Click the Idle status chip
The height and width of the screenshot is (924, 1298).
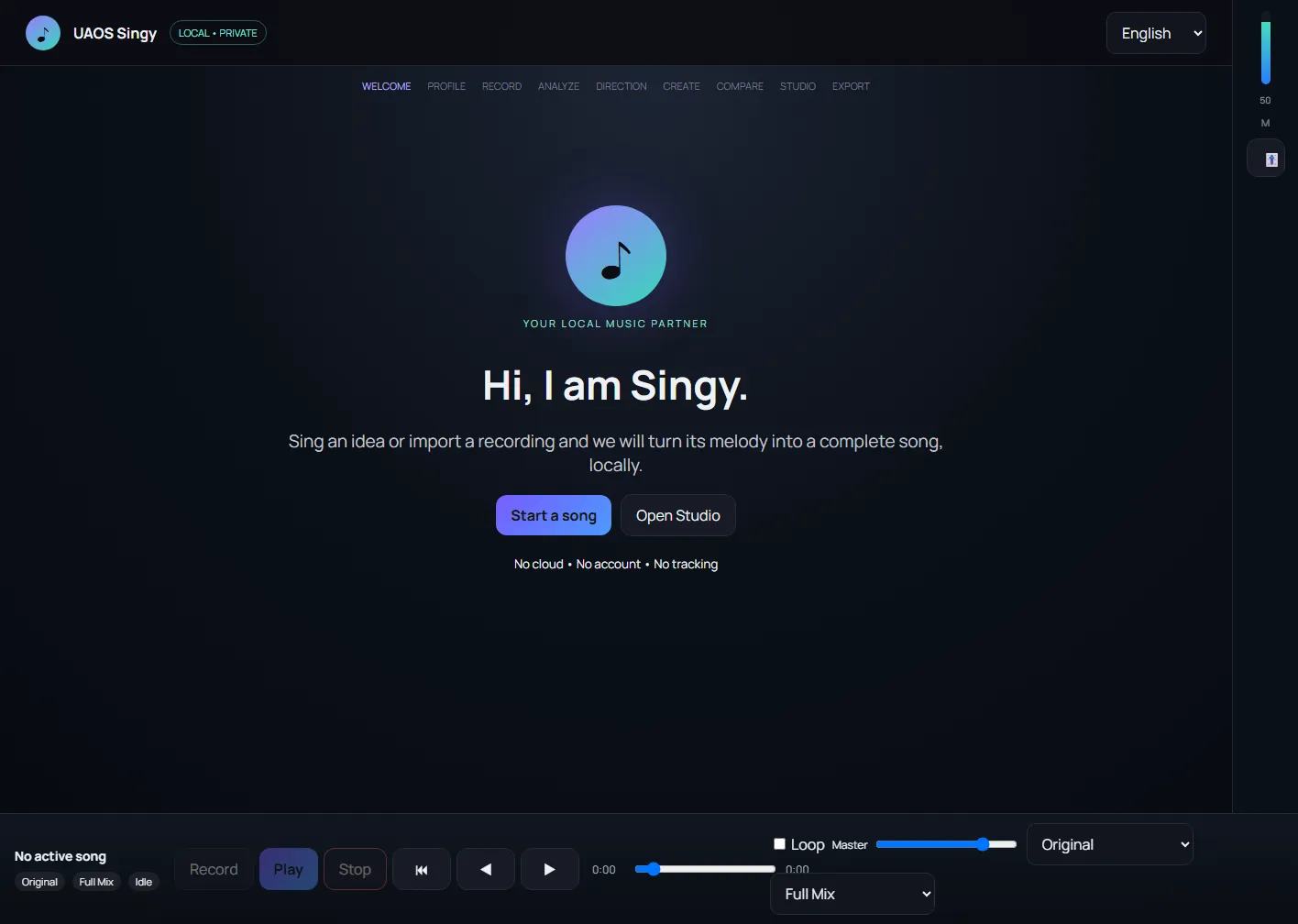point(144,882)
